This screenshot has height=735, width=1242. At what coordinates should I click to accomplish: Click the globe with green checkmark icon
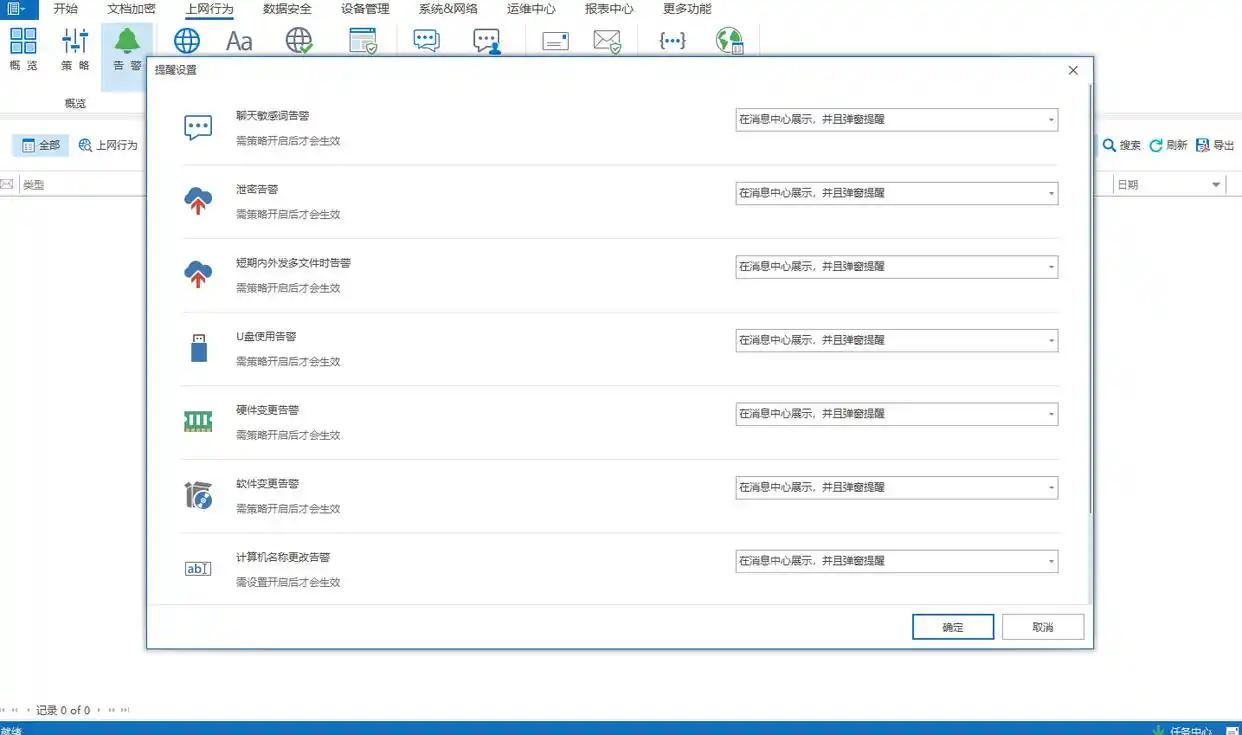click(x=299, y=41)
